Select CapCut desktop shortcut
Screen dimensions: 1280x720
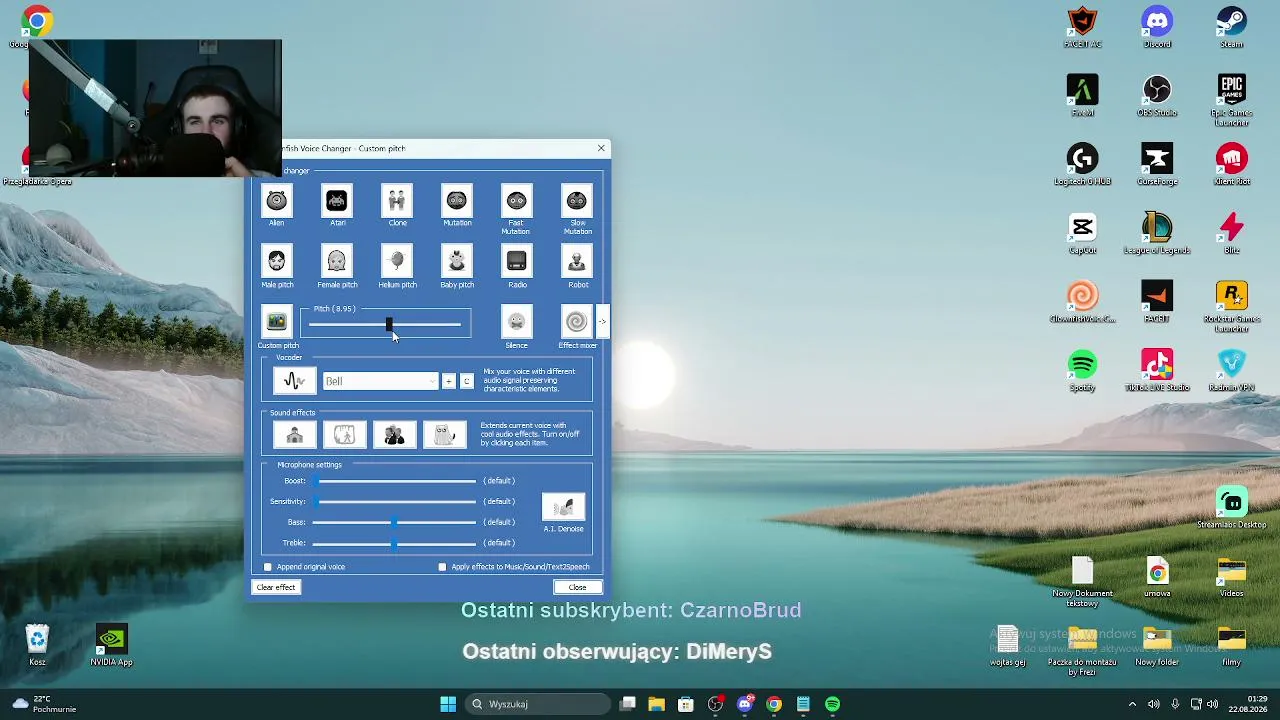1082,234
